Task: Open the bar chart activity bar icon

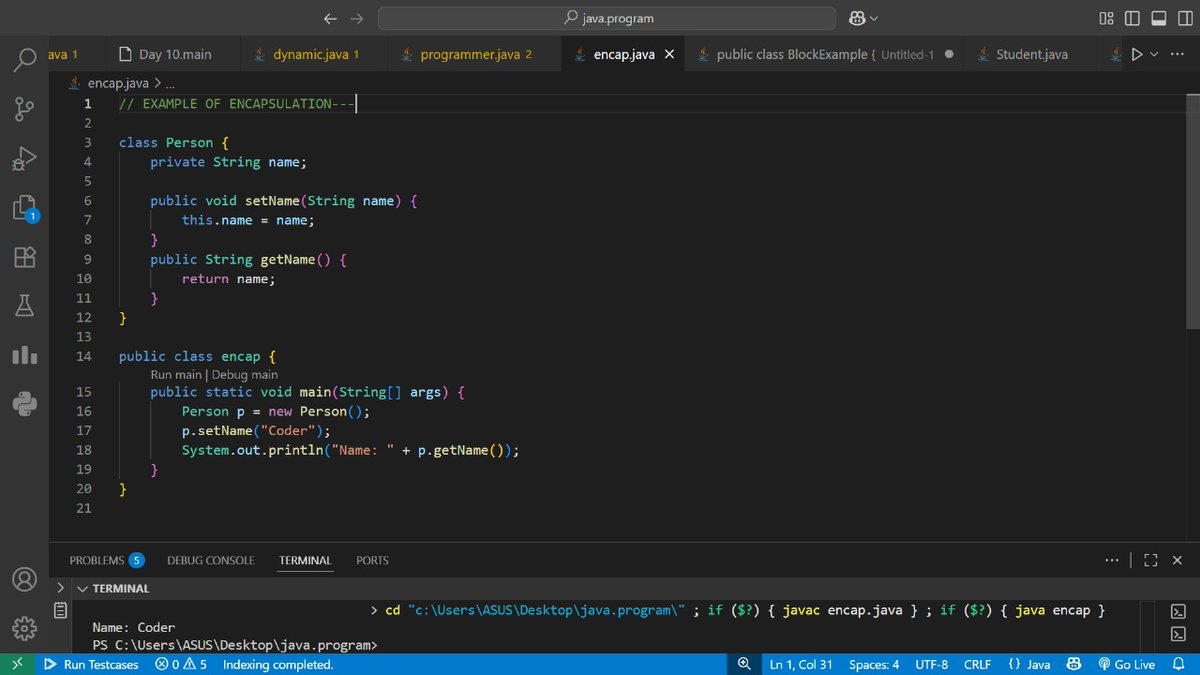Action: point(25,355)
